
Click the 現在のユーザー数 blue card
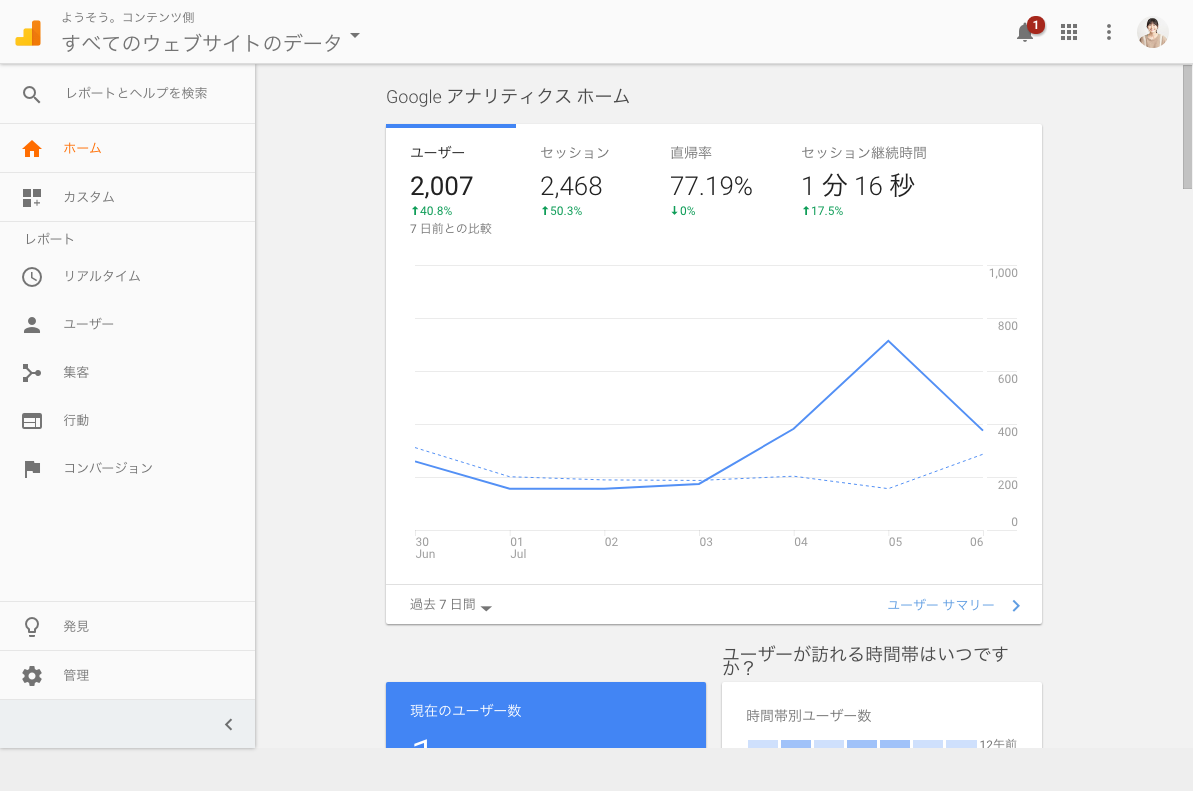click(546, 715)
